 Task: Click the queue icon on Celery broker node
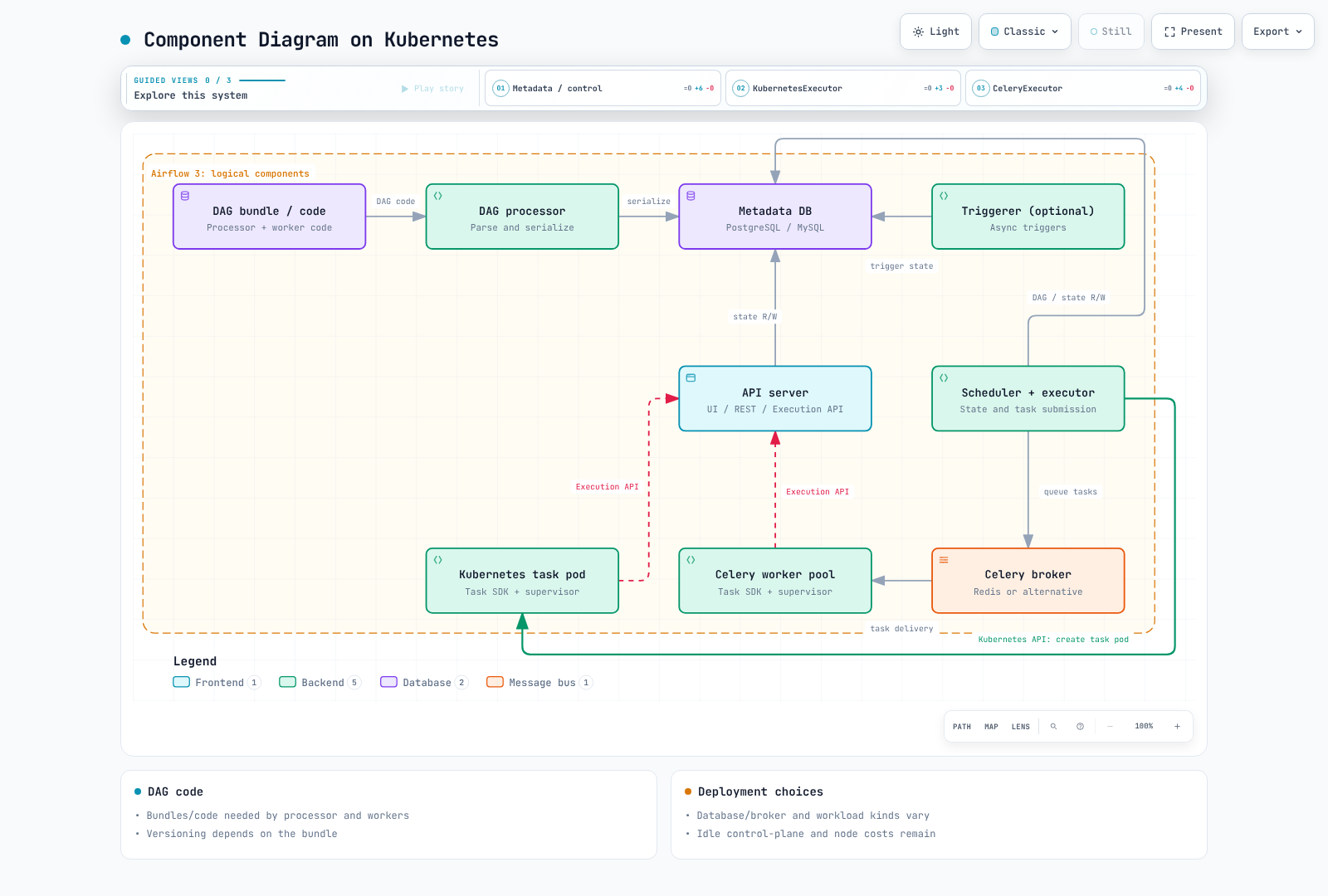pos(944,560)
